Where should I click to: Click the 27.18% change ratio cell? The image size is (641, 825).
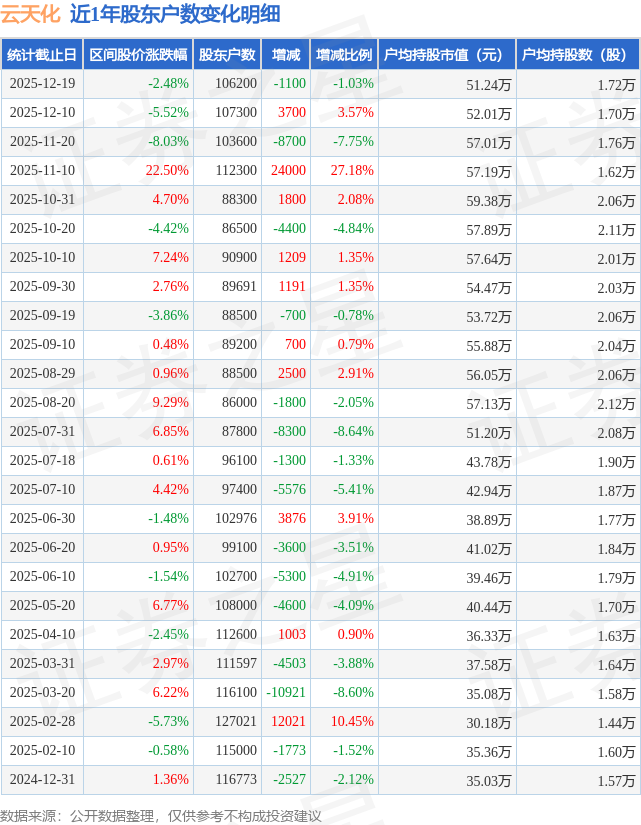(352, 171)
